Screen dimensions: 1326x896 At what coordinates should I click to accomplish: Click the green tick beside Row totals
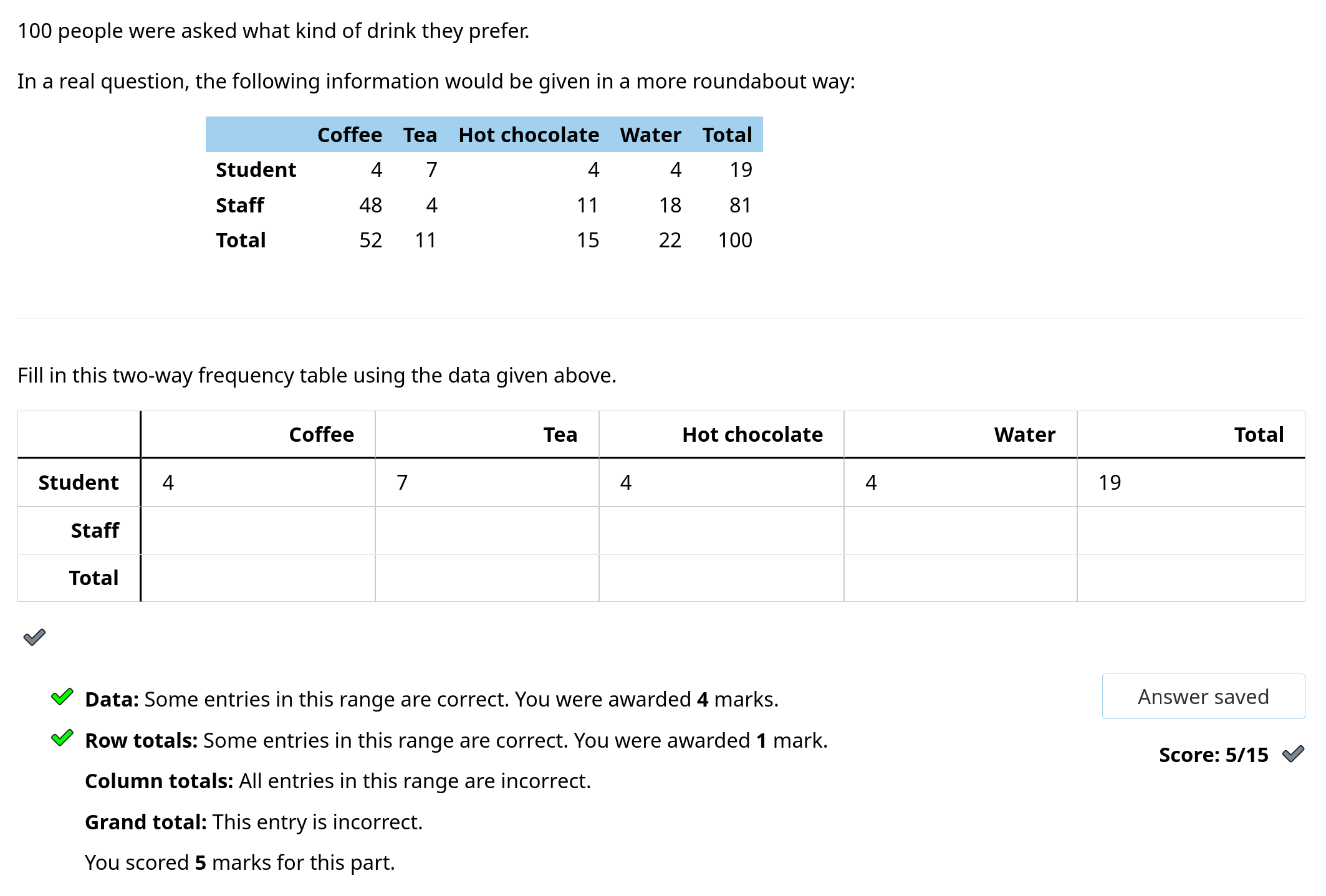pos(62,738)
